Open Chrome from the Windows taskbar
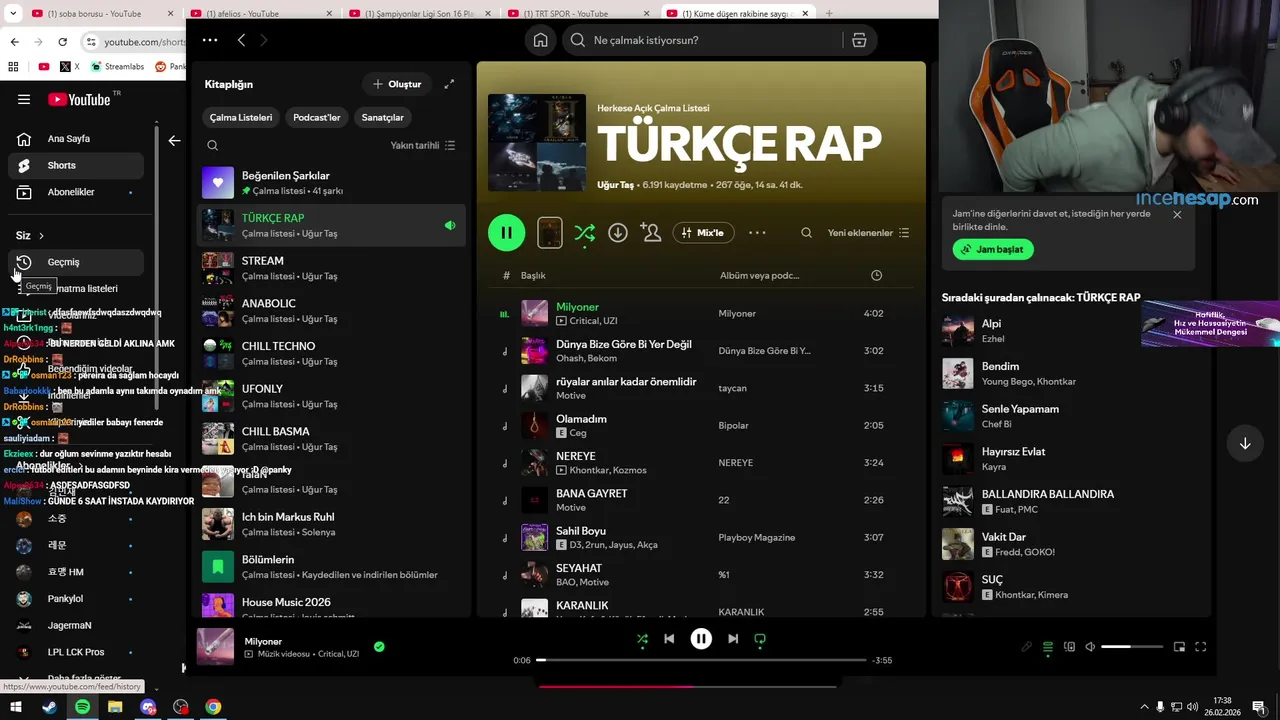The image size is (1280, 720). [213, 707]
